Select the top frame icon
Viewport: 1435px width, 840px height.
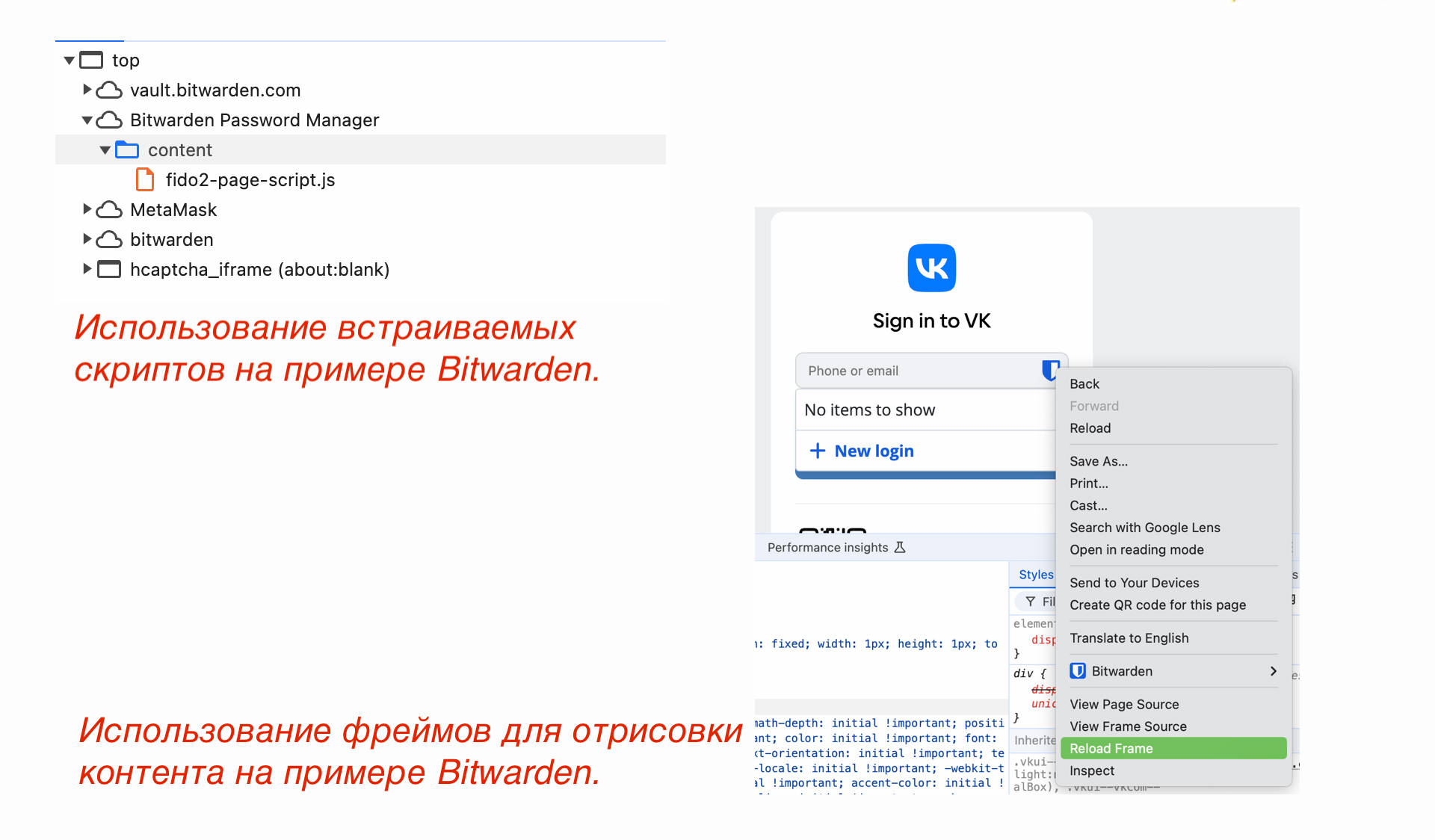91,60
